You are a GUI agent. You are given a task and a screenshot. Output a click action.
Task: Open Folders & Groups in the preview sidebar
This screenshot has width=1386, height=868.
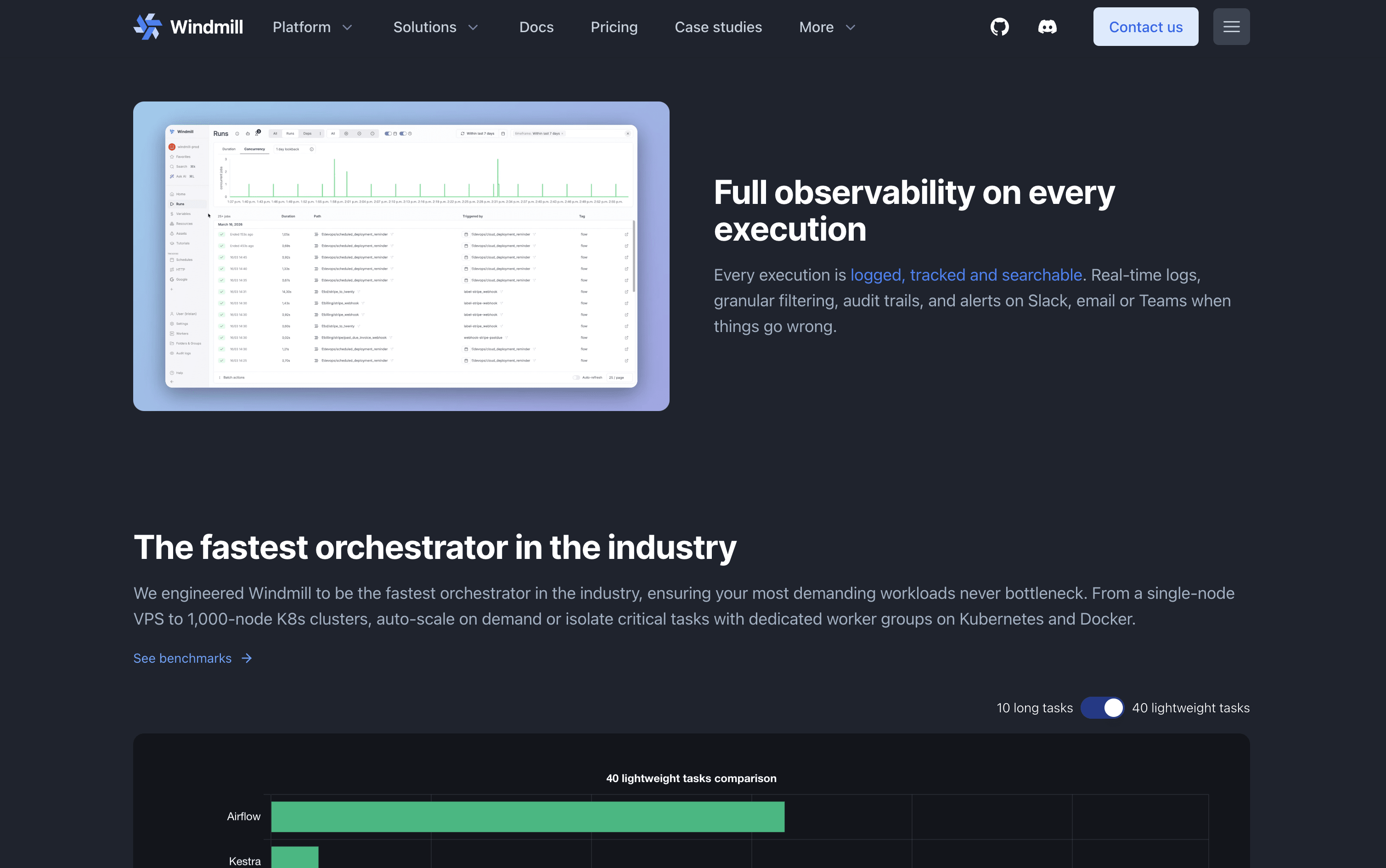tap(186, 344)
